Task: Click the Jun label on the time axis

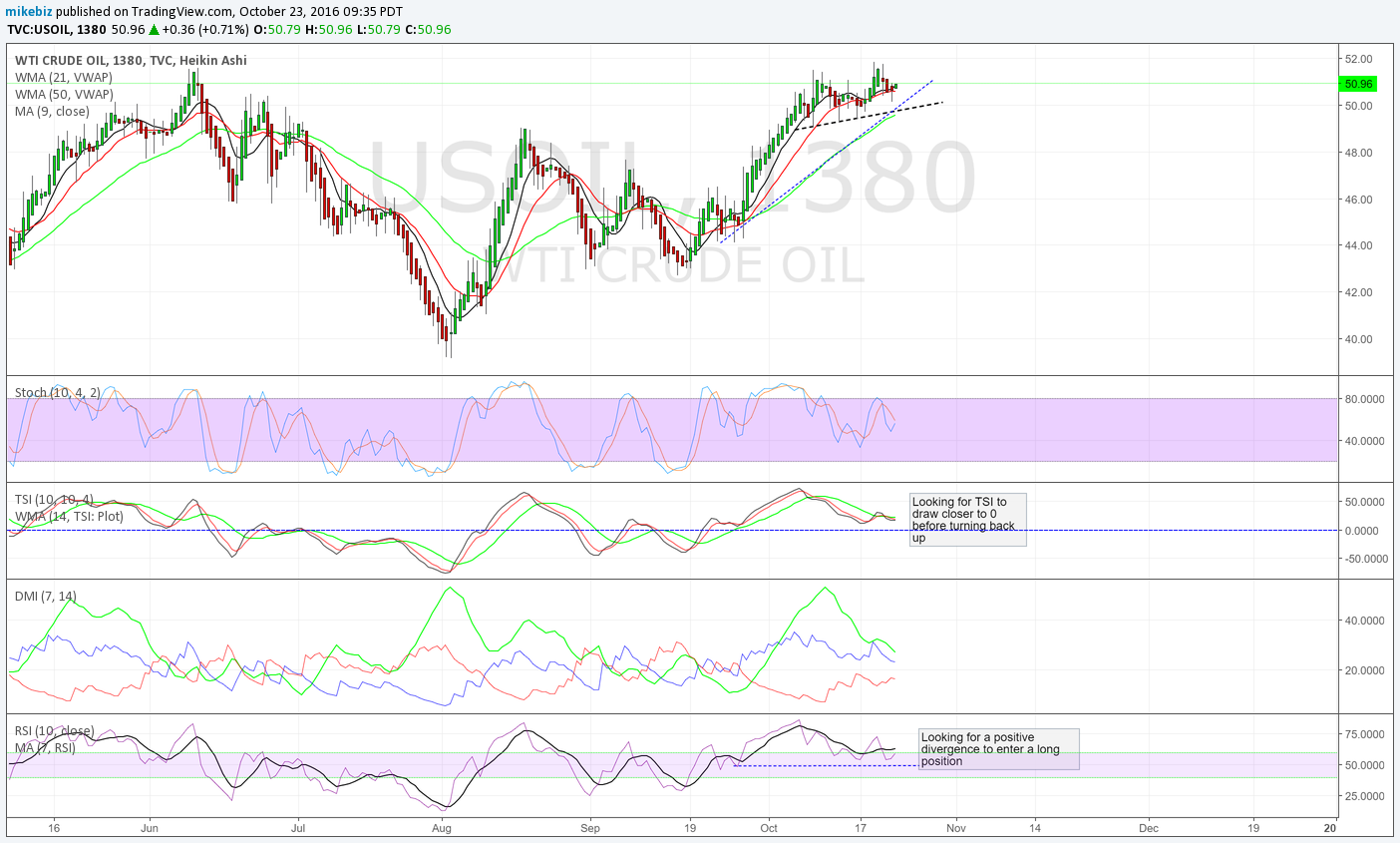Action: (150, 828)
